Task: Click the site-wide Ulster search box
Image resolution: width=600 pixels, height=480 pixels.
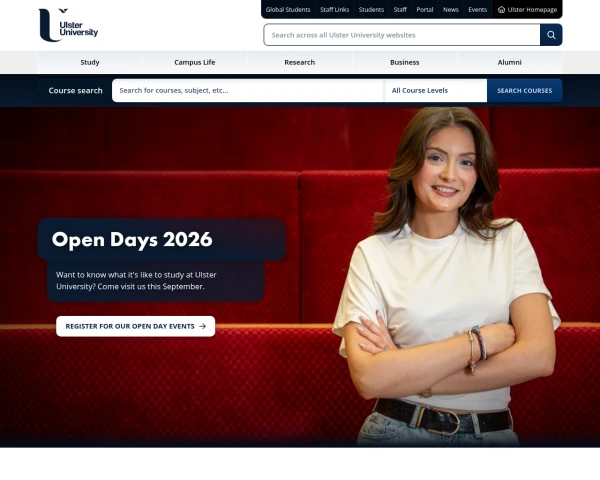Action: (x=402, y=35)
